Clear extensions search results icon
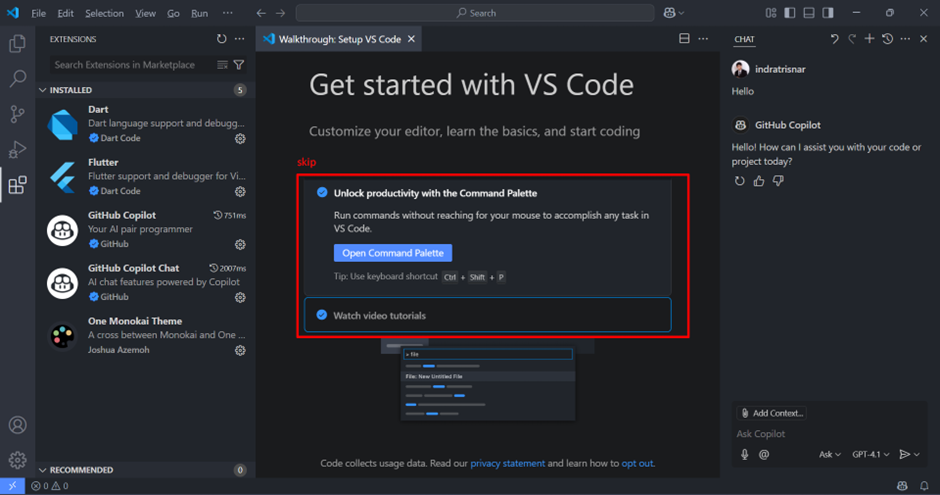 (222, 65)
